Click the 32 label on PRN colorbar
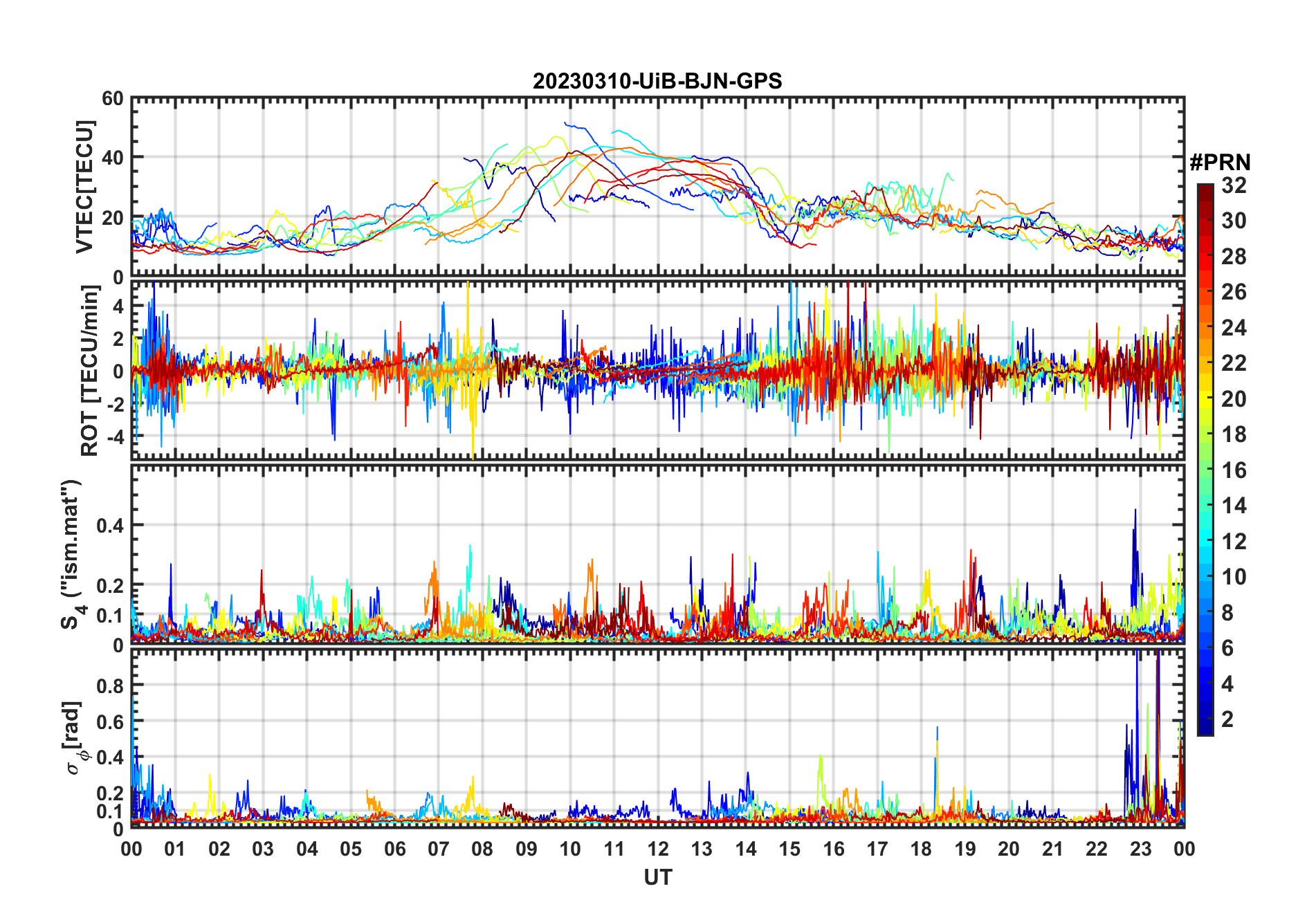This screenshot has width=1316, height=920. 1234,185
